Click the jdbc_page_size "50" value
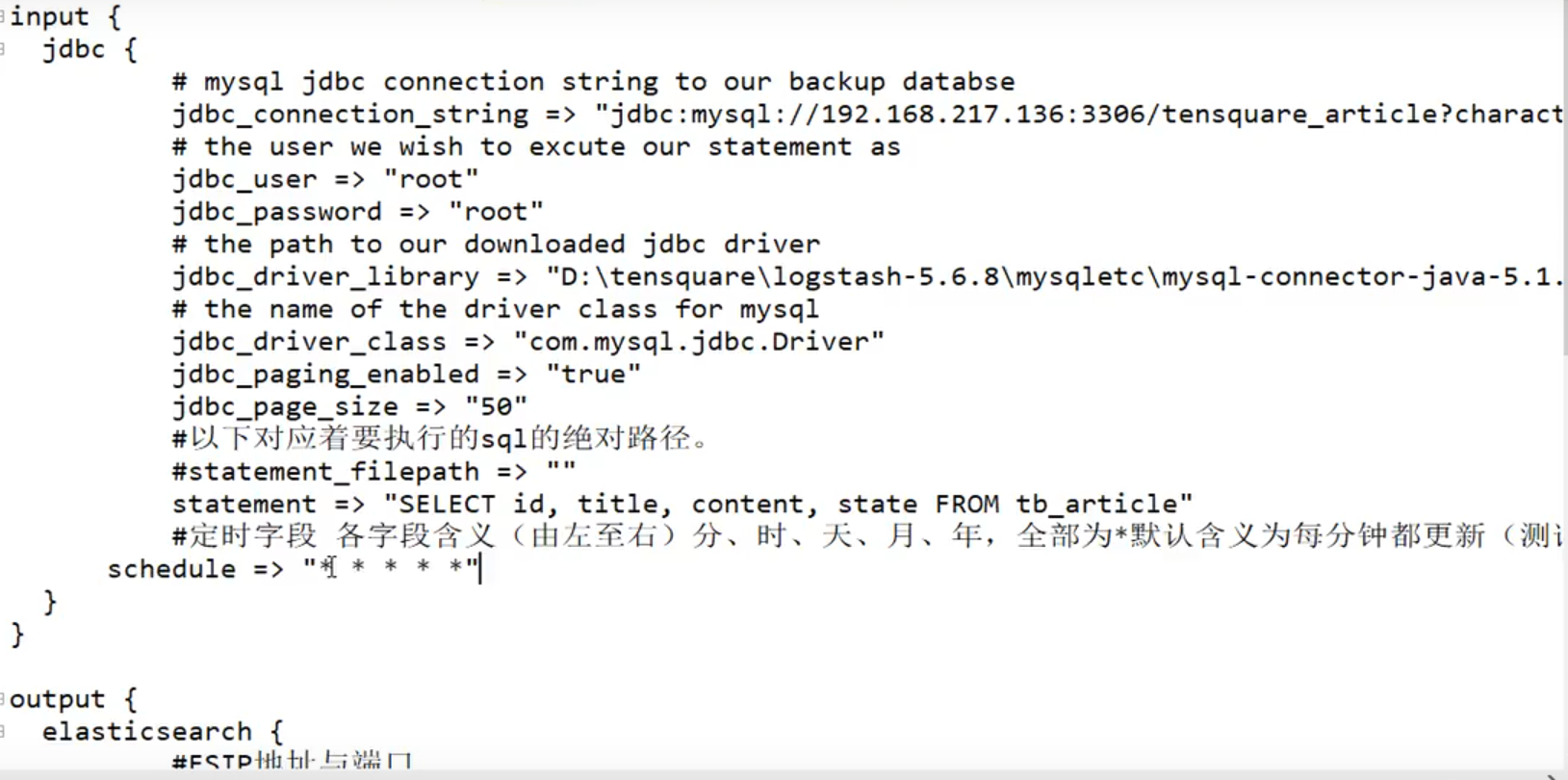 tap(496, 407)
